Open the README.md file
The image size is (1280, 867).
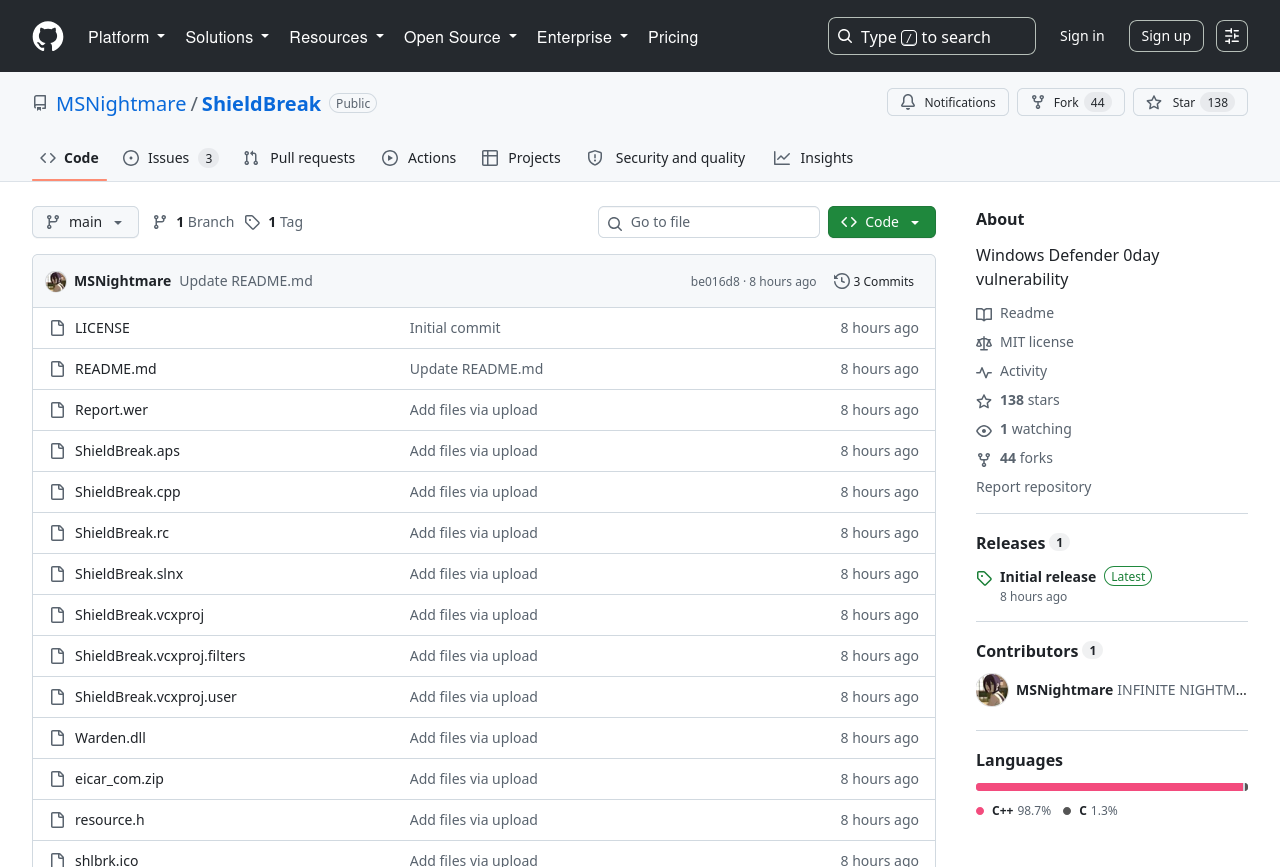coord(116,369)
